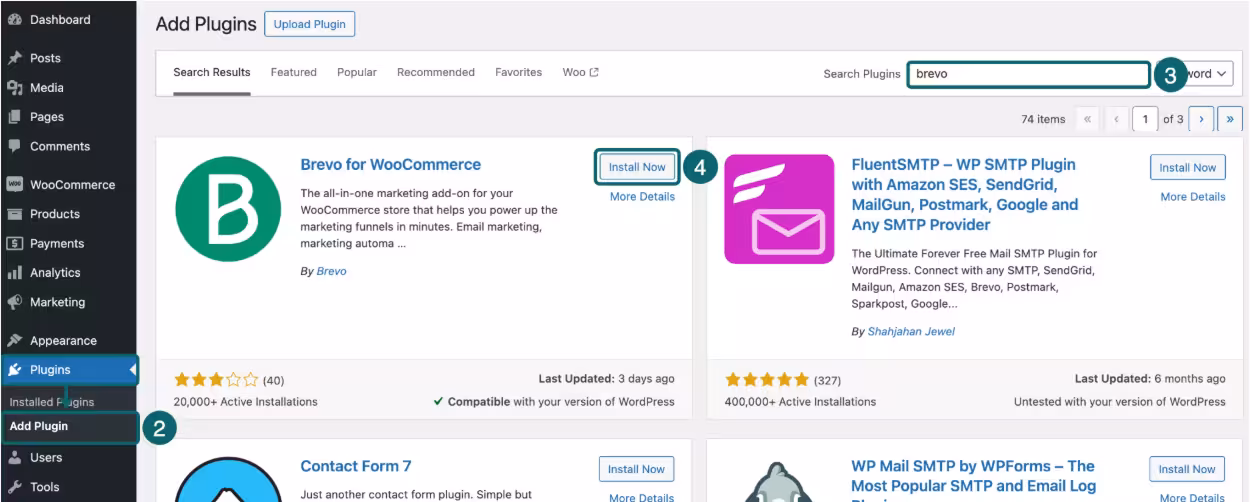The height and width of the screenshot is (502, 1250).
Task: Open the Woo external tab
Action: [x=581, y=73]
